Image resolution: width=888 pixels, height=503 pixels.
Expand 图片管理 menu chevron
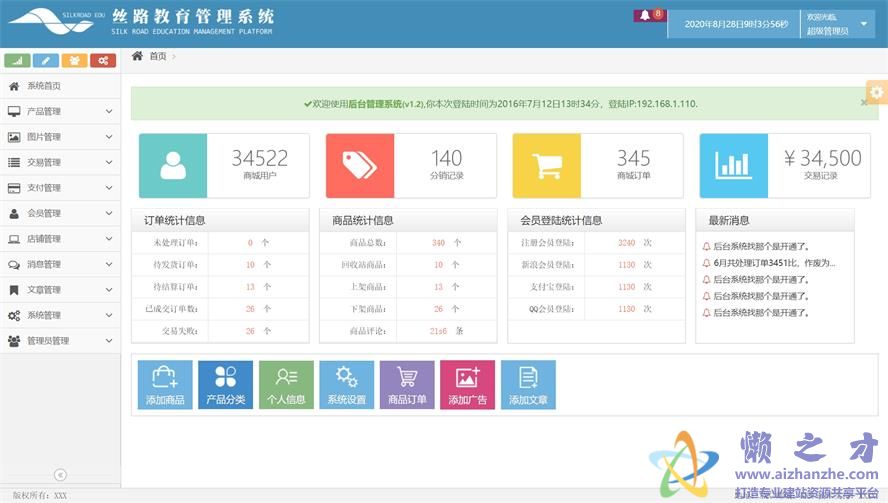click(x=109, y=137)
